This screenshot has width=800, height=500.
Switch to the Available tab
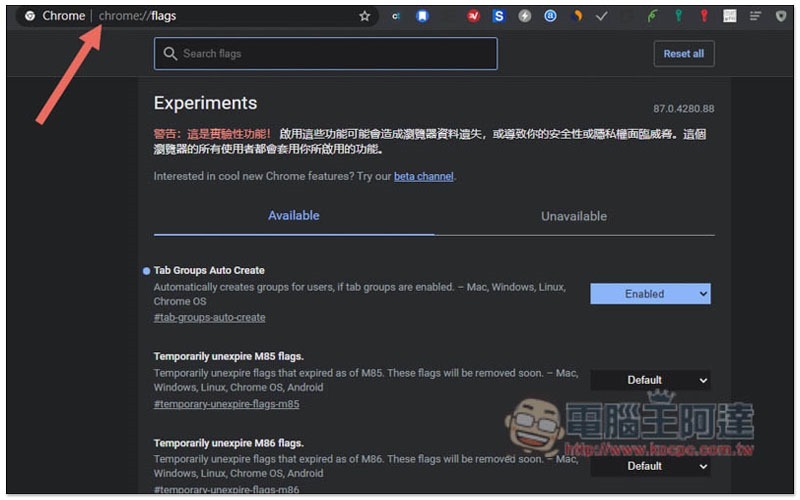pos(294,216)
